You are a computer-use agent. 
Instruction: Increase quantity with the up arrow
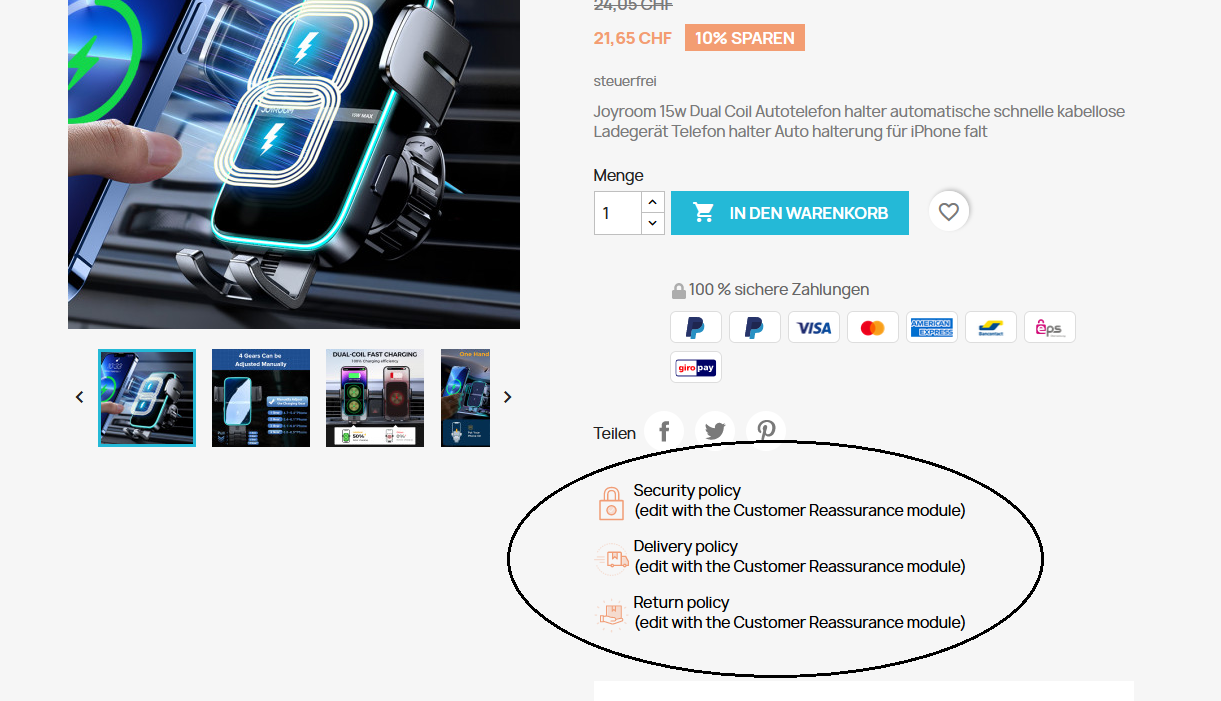[653, 202]
